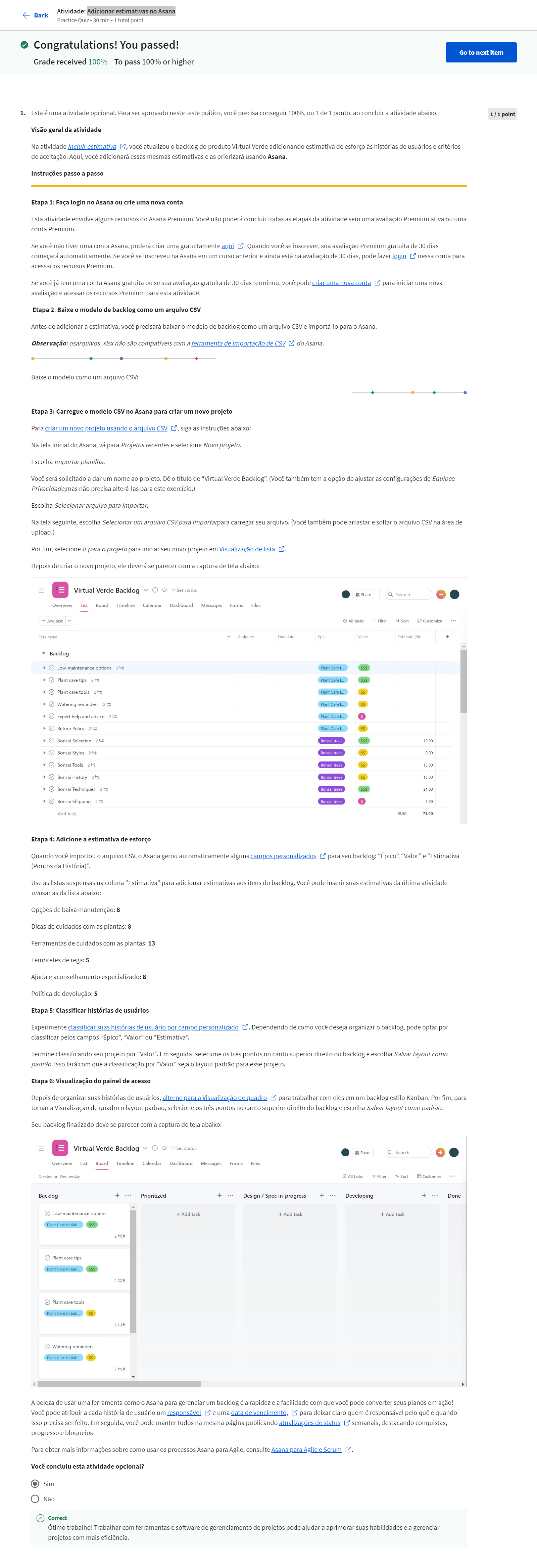This screenshot has width=537, height=1568.
Task: Open external-link icon after 'ferramenta de importação de CSV'
Action: coord(292,343)
